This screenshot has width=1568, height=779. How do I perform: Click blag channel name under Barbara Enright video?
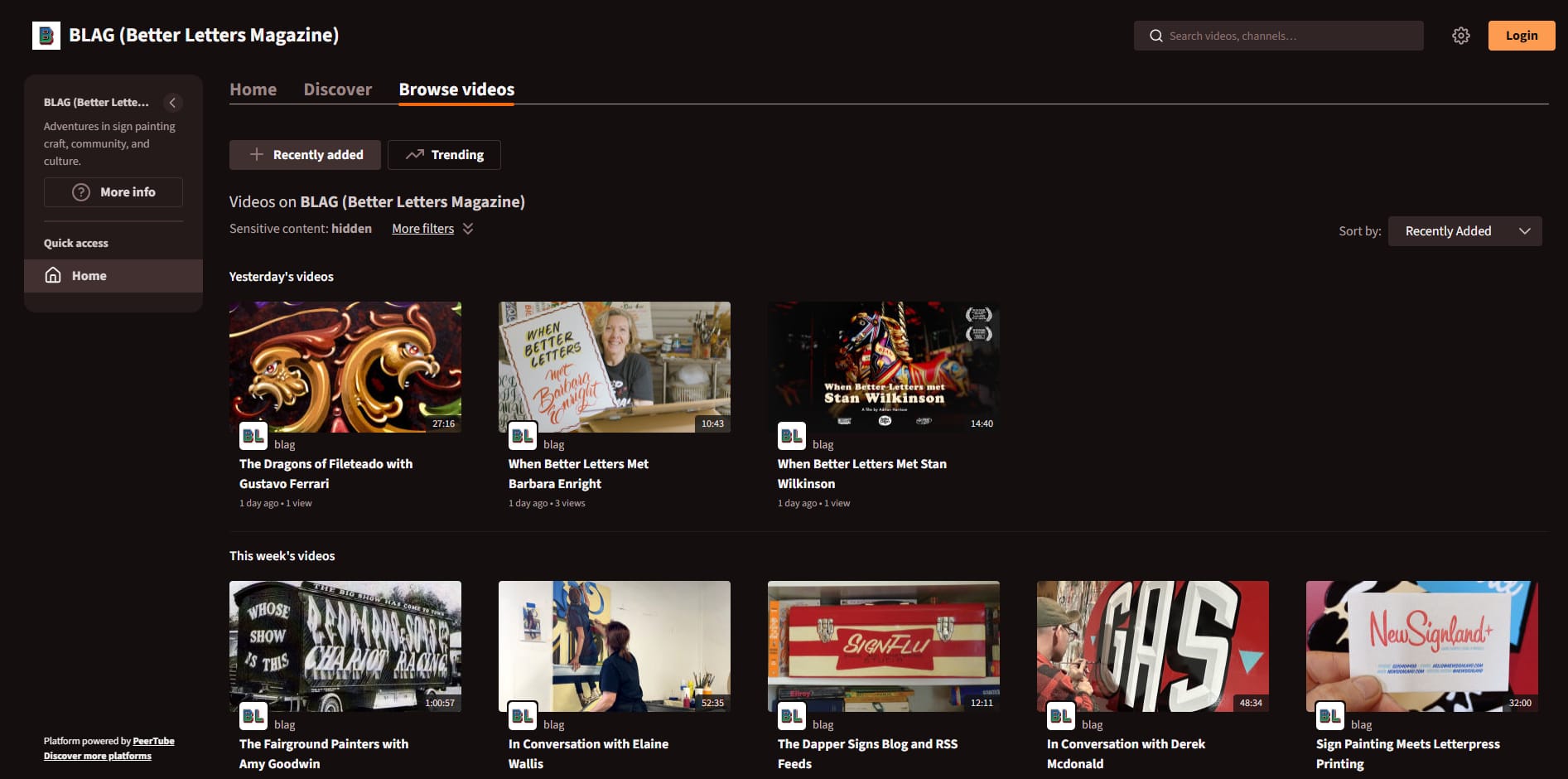click(554, 445)
